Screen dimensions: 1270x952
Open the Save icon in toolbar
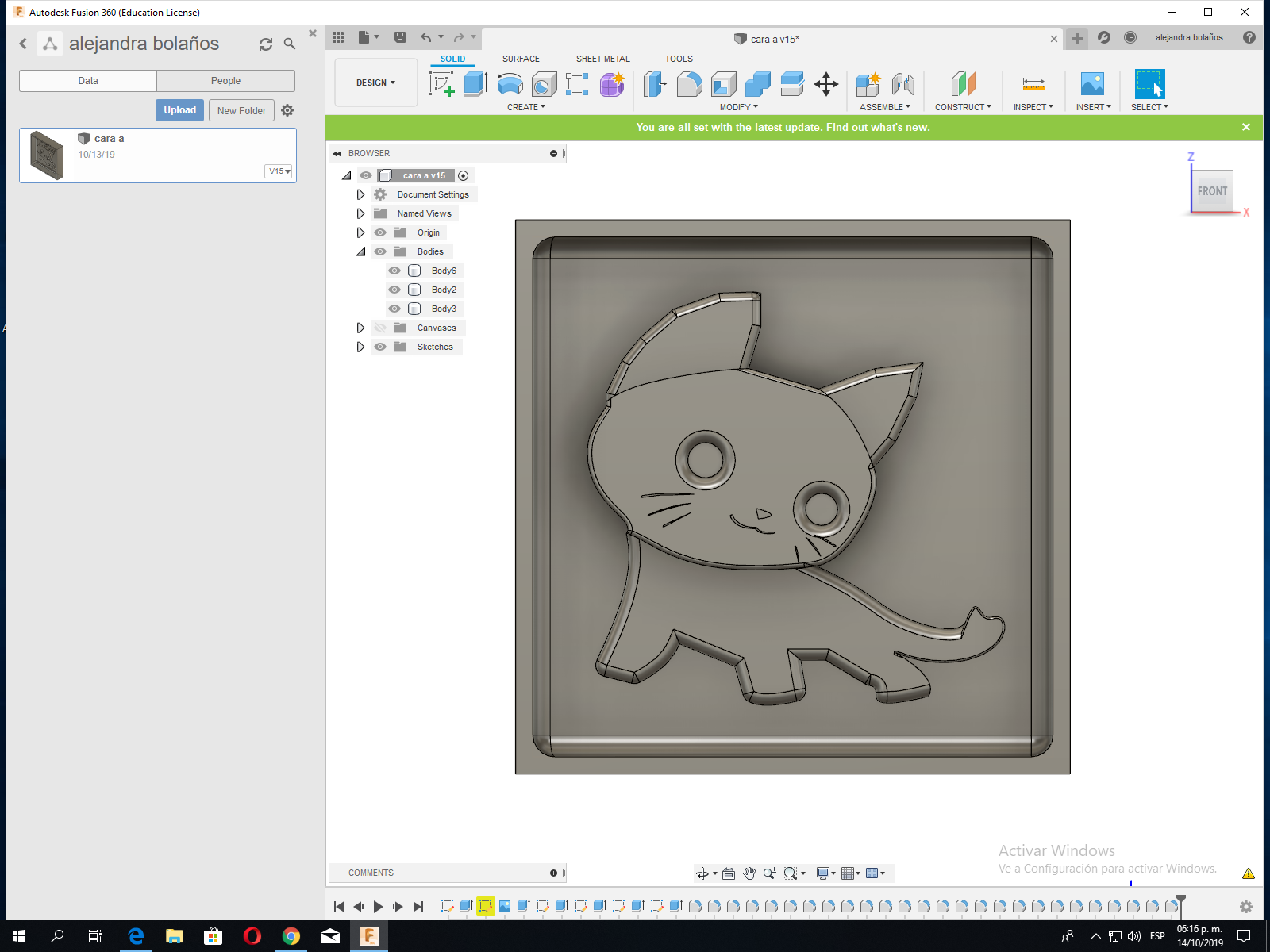pos(400,37)
